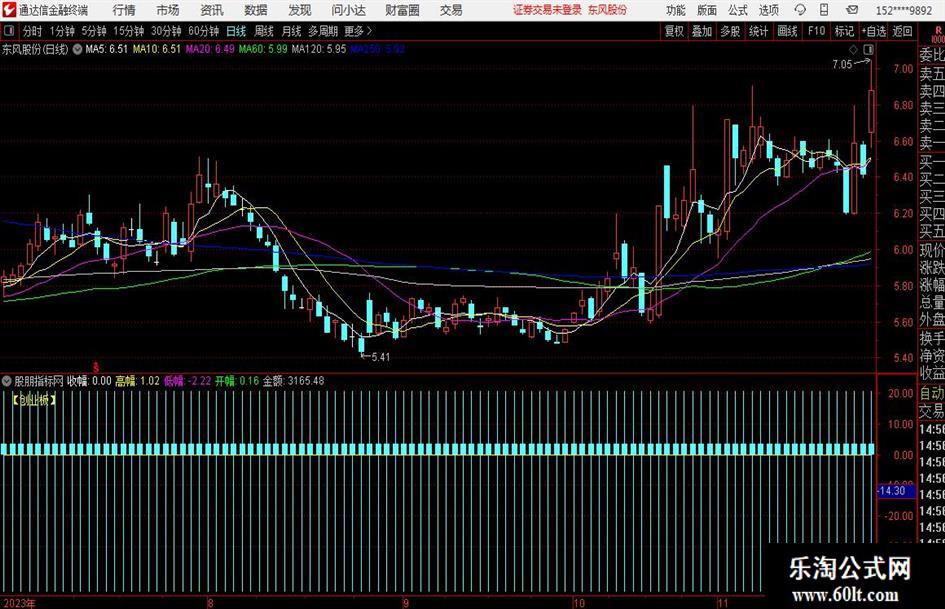Image resolution: width=945 pixels, height=609 pixels.
Task: Click the 现价 row in the quote panel
Action: pyautogui.click(x=932, y=250)
